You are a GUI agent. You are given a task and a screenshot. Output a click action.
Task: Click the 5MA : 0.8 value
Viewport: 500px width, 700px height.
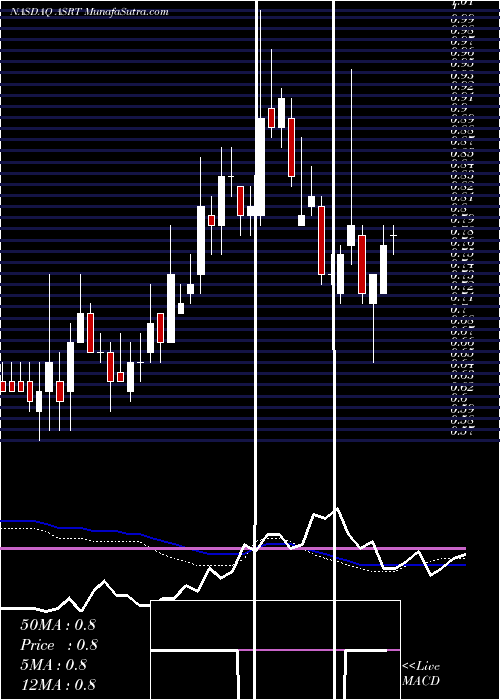[x=54, y=665]
